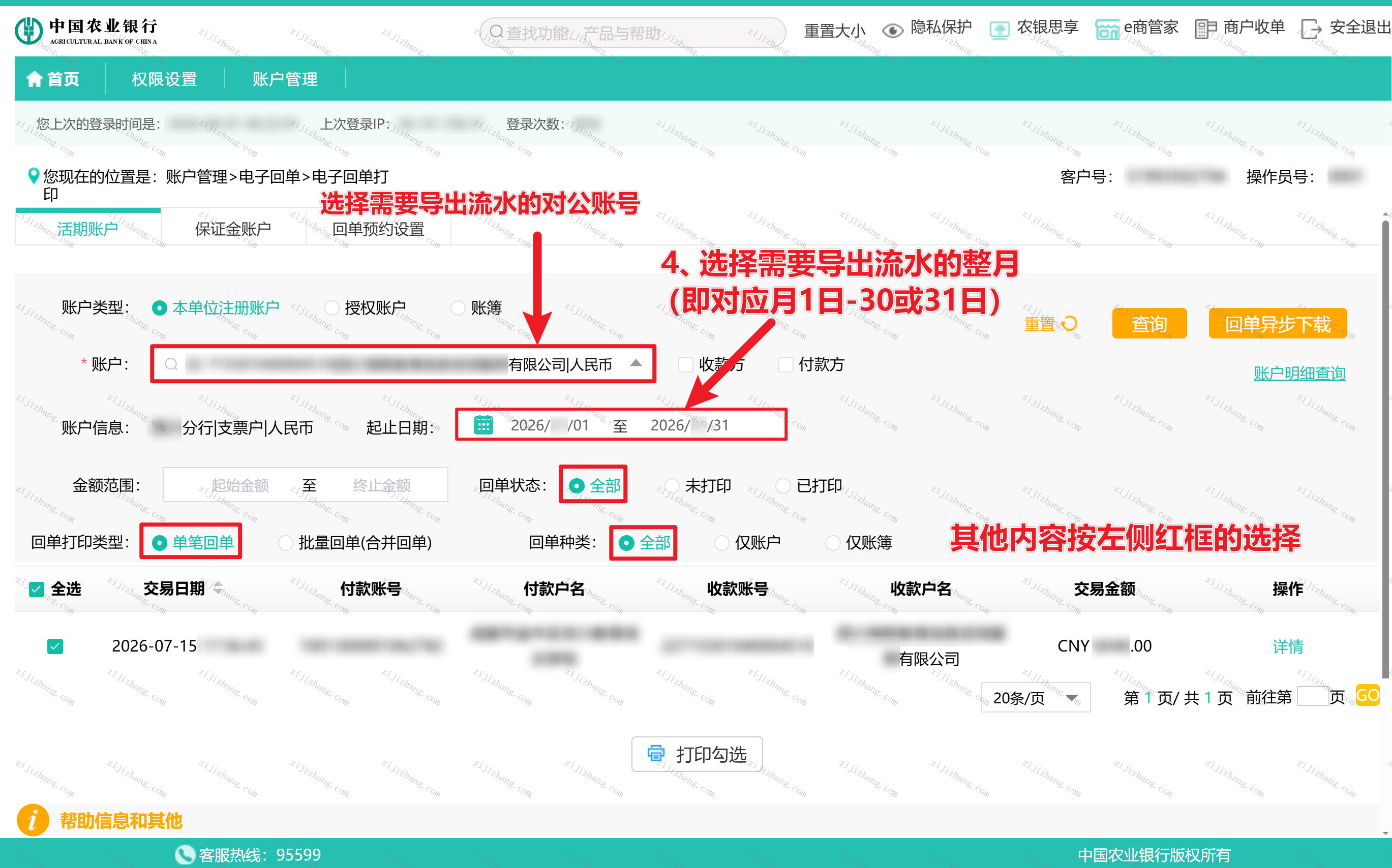Image resolution: width=1392 pixels, height=868 pixels.
Task: Select the 本单位注册账户 radio button
Action: [160, 308]
